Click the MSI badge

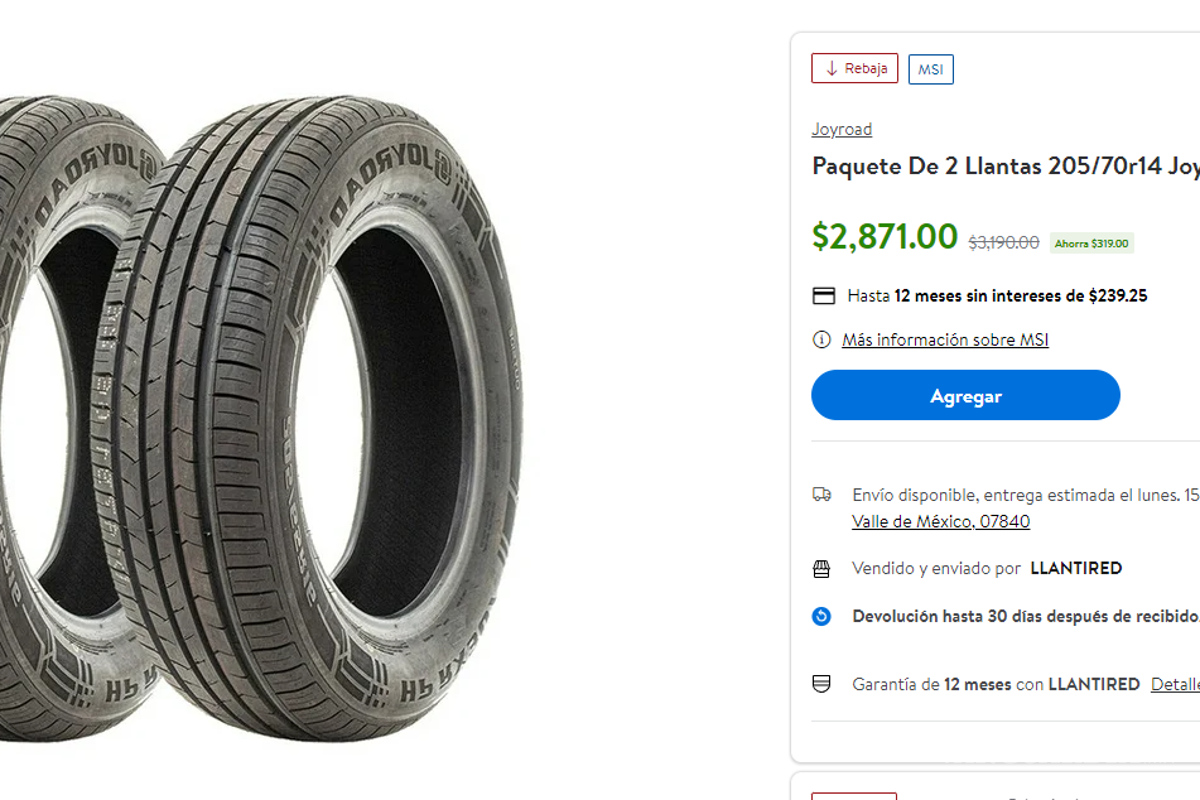(x=930, y=68)
